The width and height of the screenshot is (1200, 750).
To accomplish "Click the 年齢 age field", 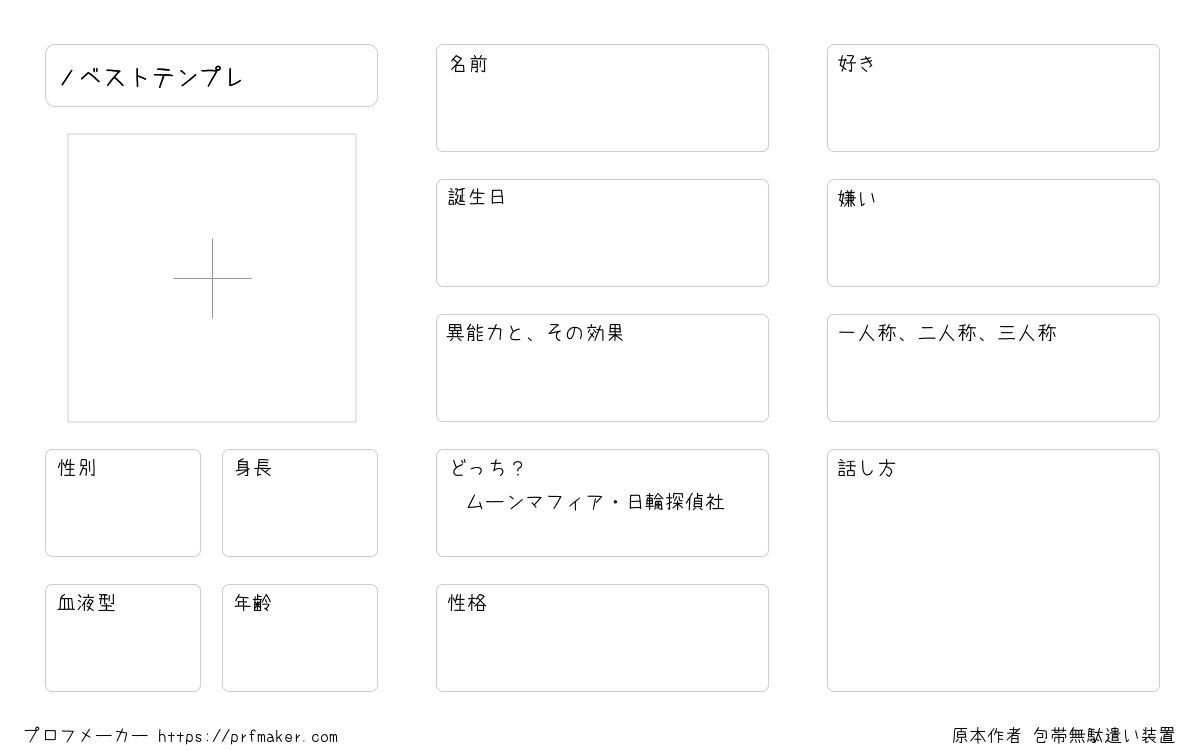I will pyautogui.click(x=300, y=638).
